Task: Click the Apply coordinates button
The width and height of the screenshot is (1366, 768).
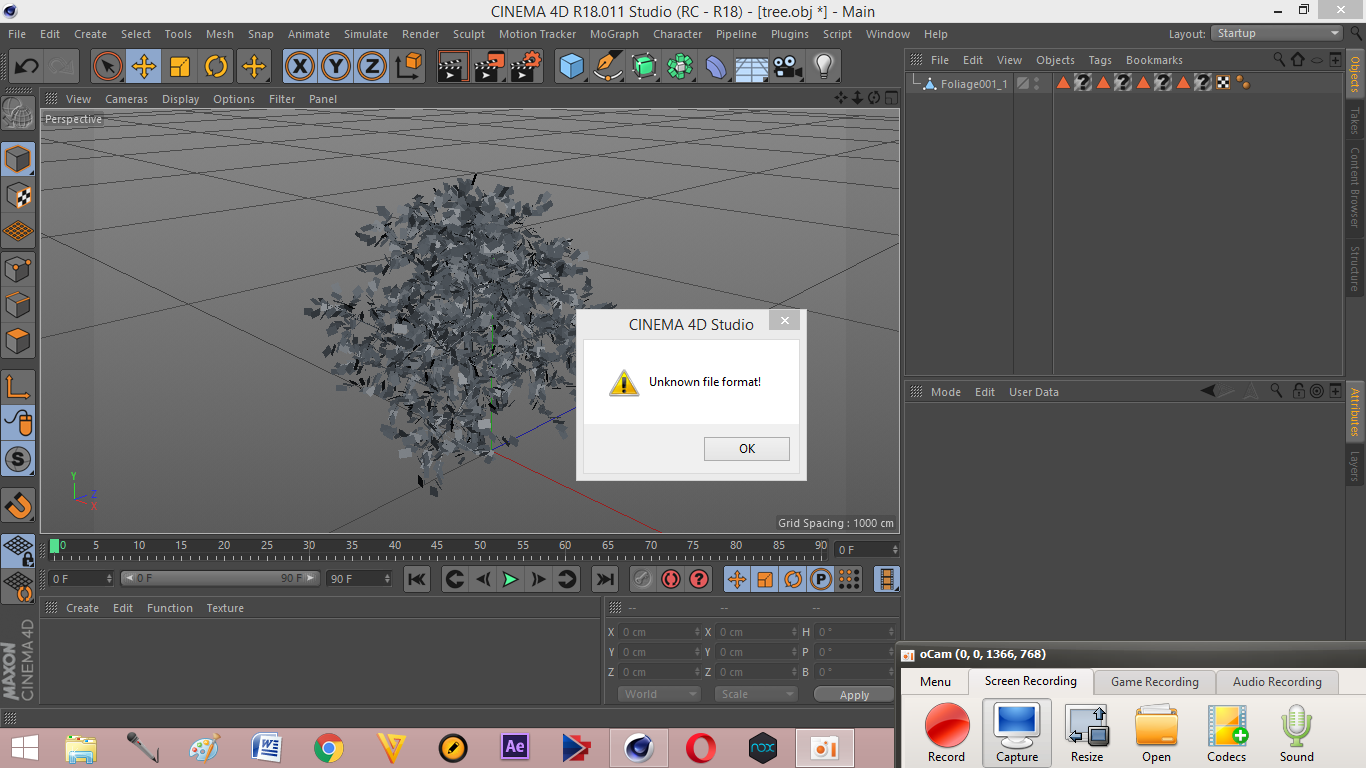Action: point(854,694)
